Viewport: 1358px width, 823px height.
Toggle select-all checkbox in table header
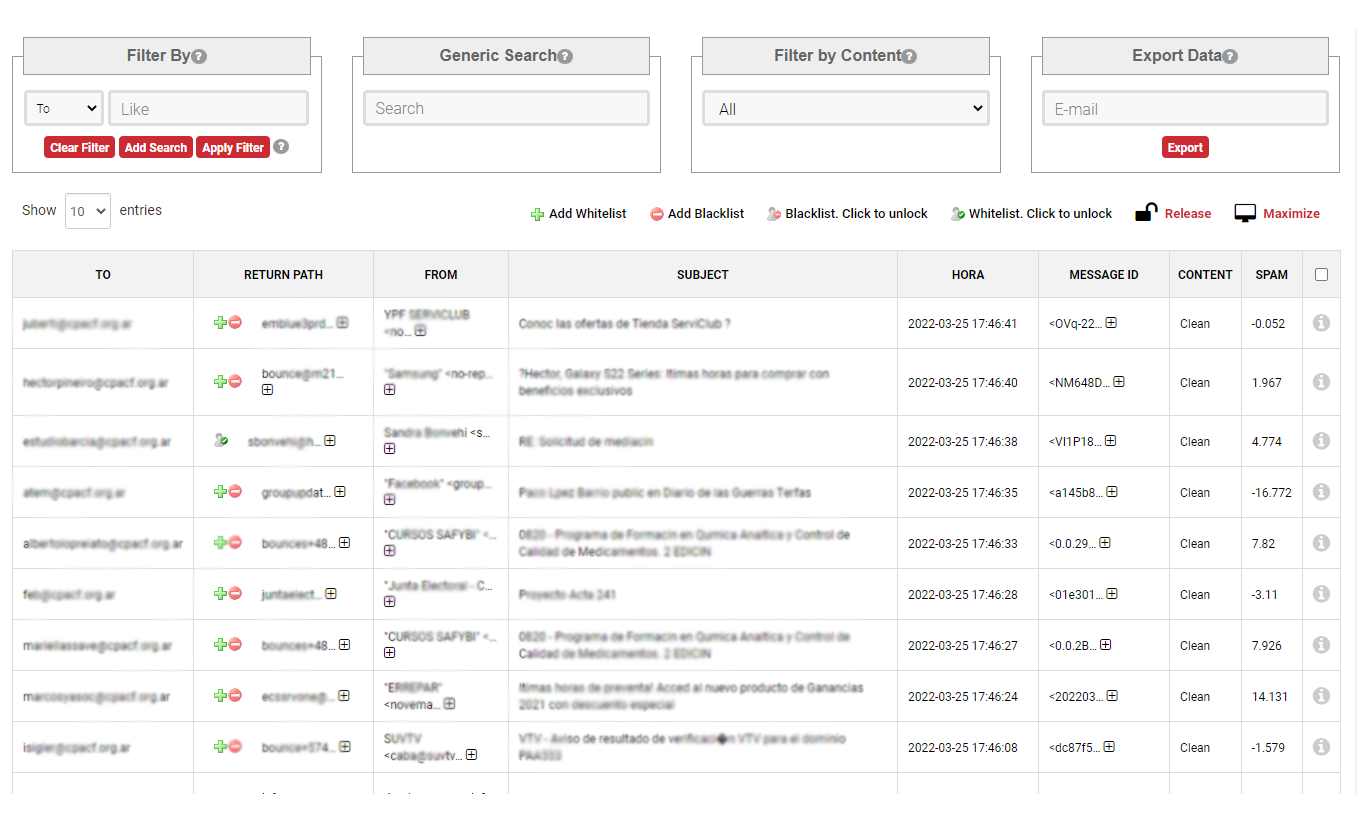pos(1321,274)
